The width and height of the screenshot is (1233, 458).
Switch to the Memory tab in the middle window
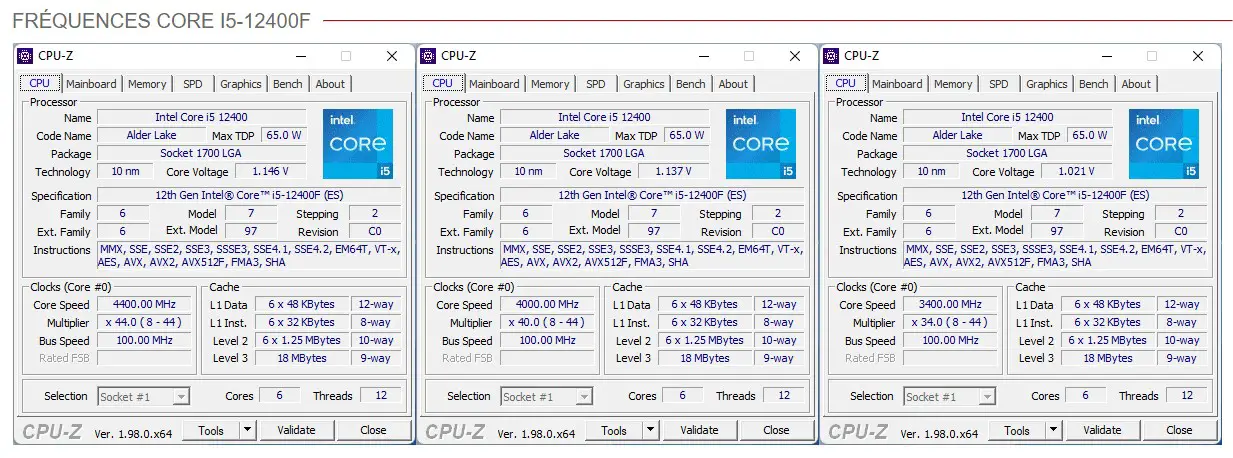click(550, 84)
